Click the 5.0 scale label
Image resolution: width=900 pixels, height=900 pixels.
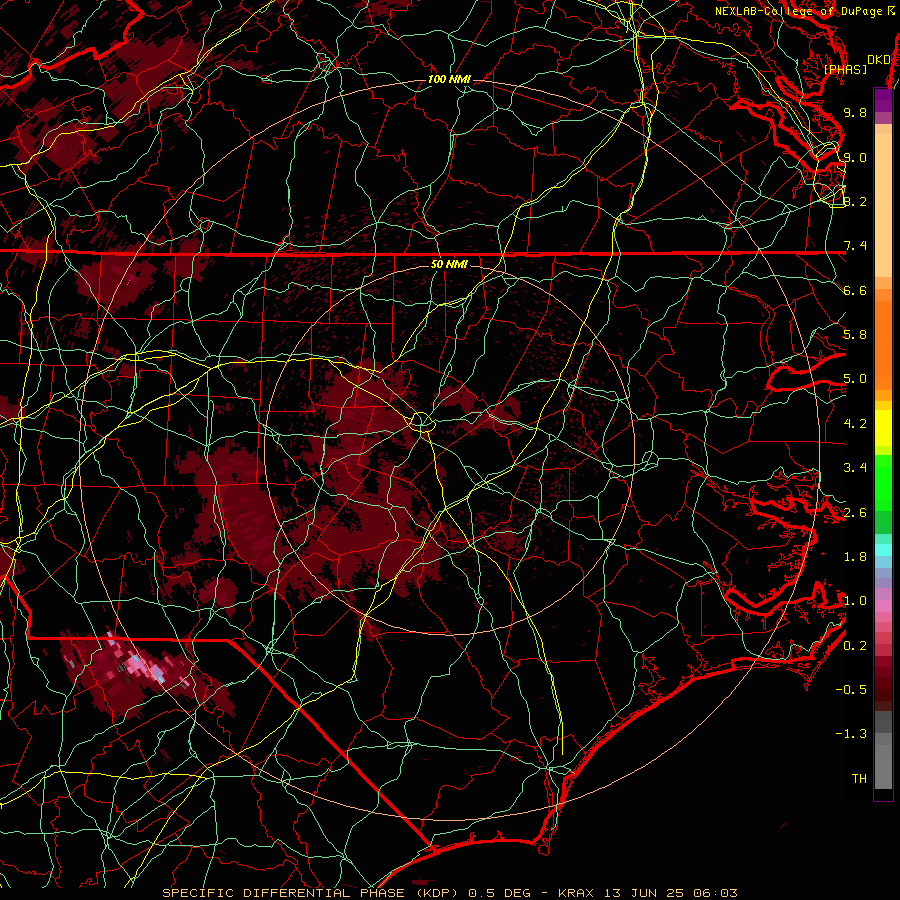[x=855, y=379]
